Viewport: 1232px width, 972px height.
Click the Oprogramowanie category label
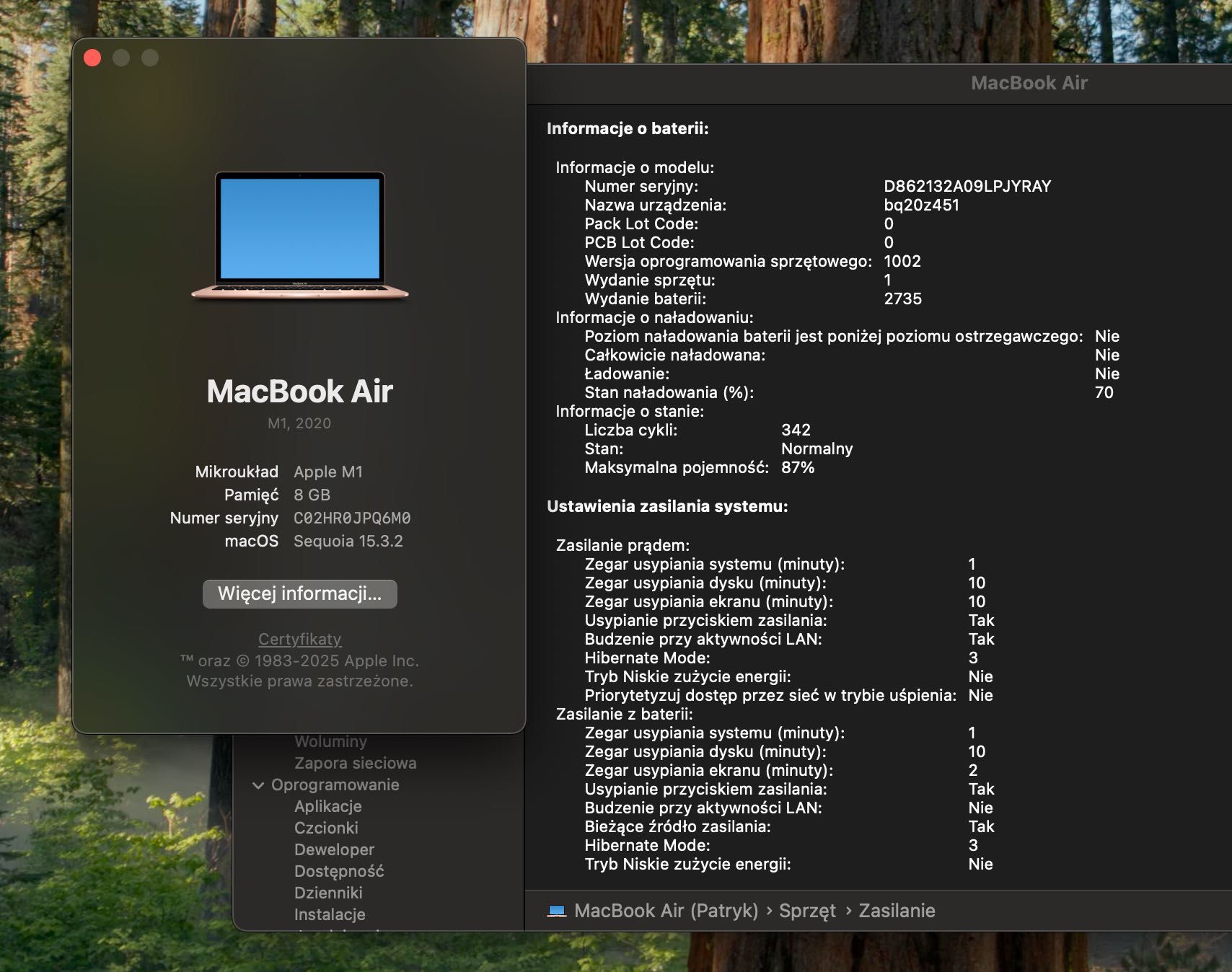point(335,785)
